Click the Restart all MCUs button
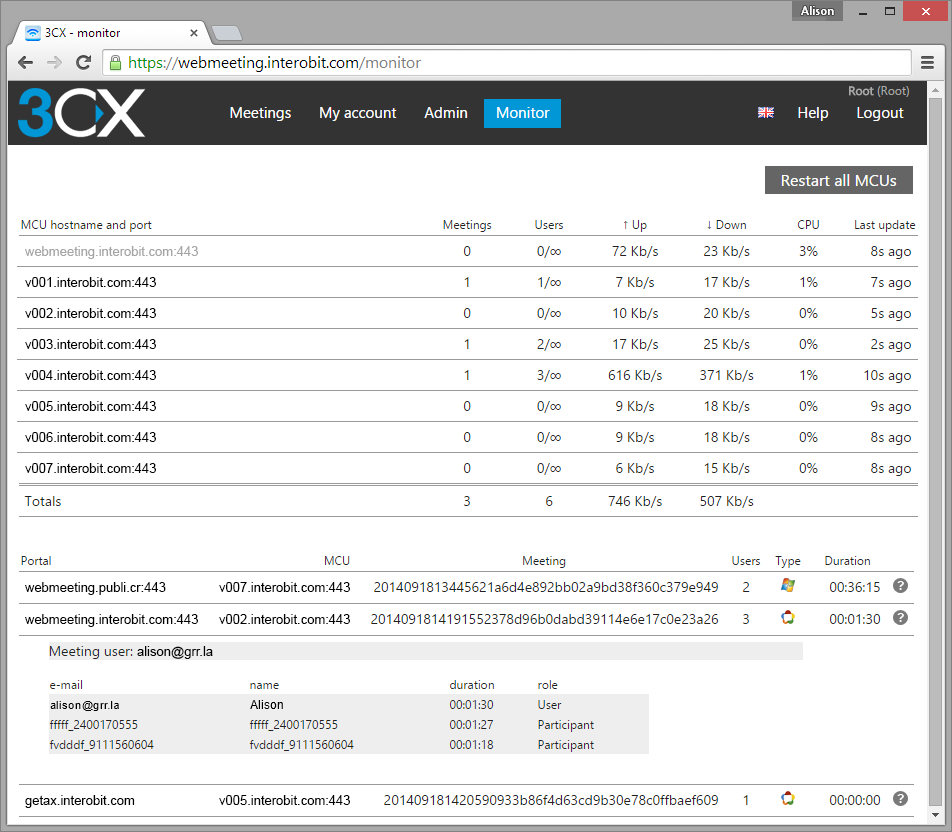The height and width of the screenshot is (832, 952). click(x=838, y=180)
